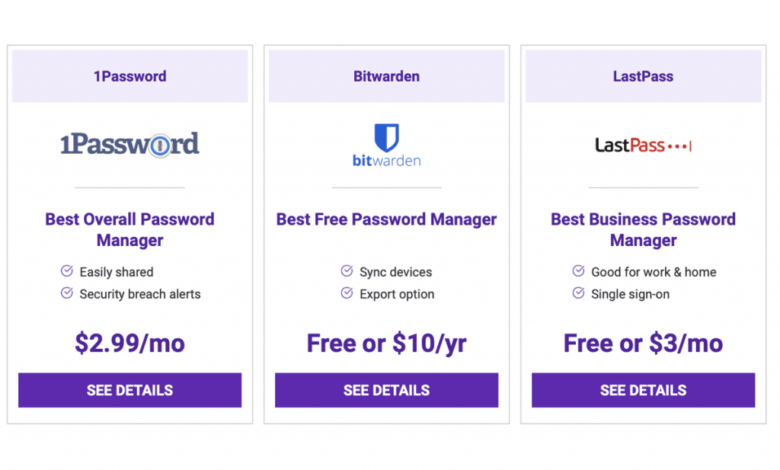Click checkmark icon beside Single sign-on
Image resolution: width=780 pixels, height=470 pixels.
pos(578,293)
